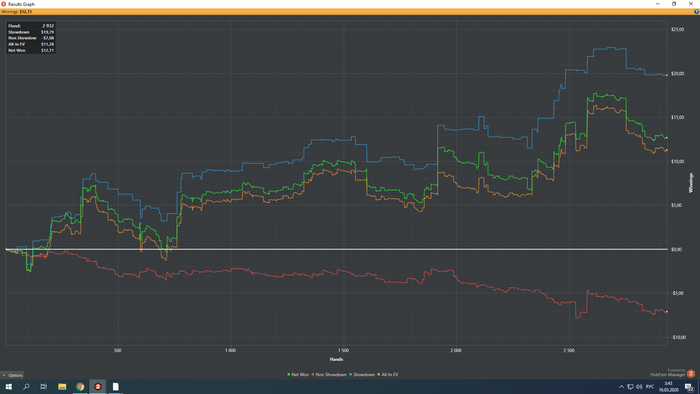Click the $20,00 y-axis label
This screenshot has width=700, height=394.
677,74
